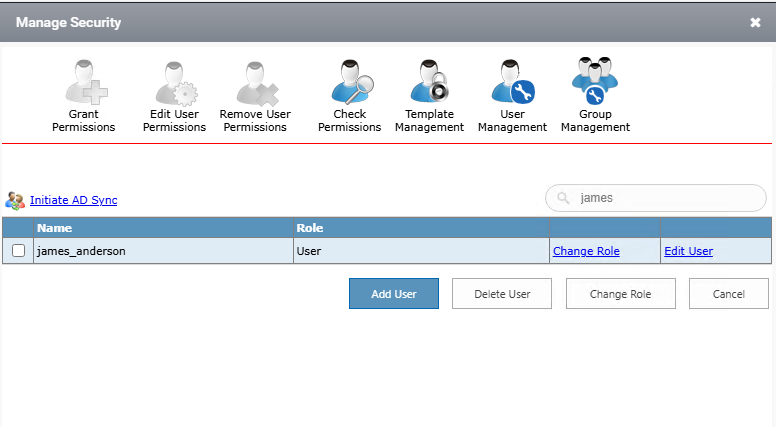Image resolution: width=776 pixels, height=427 pixels.
Task: Cancel the Manage Security dialog
Action: (x=728, y=294)
